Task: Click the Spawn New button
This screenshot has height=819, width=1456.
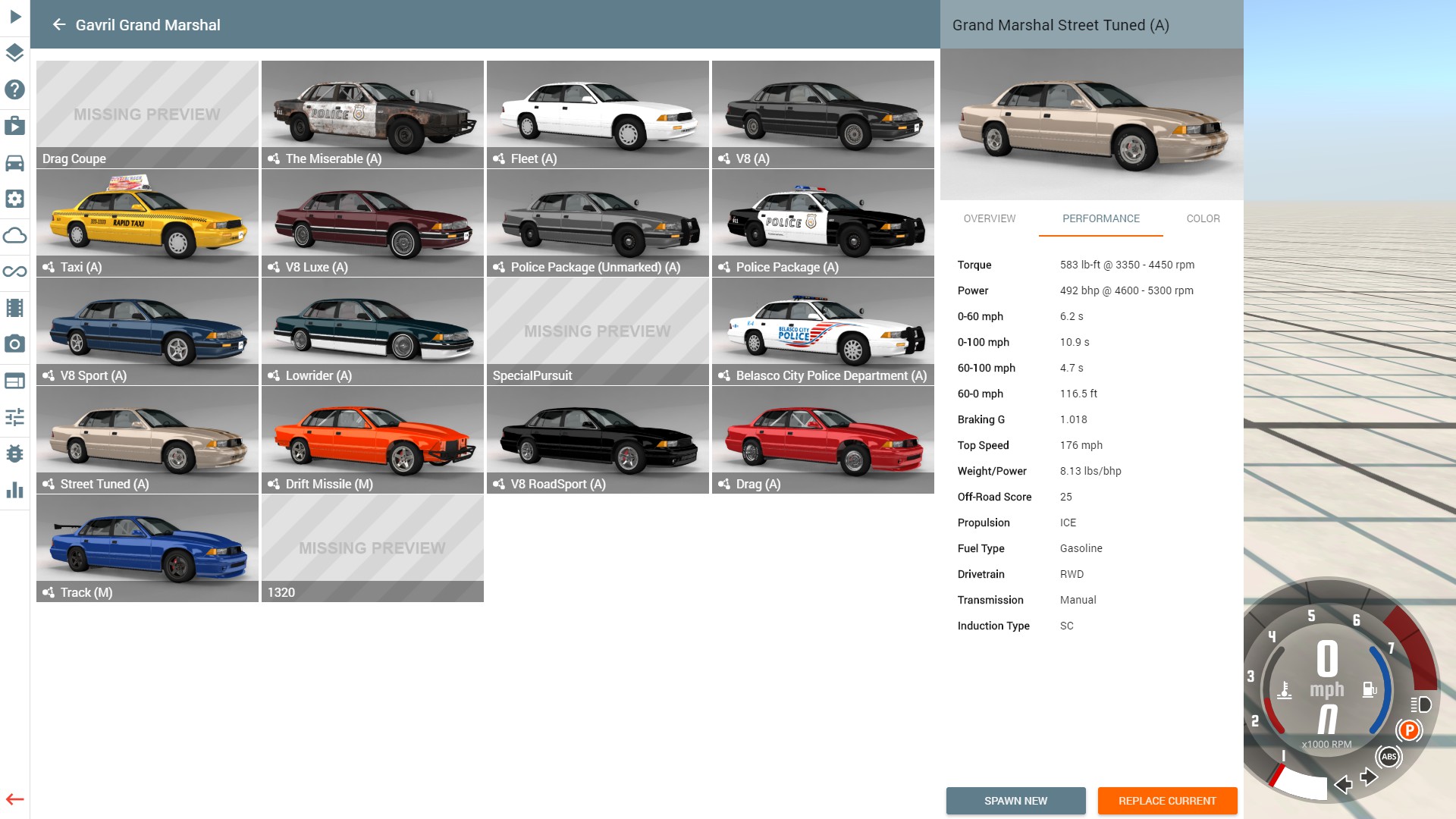Action: [1015, 801]
